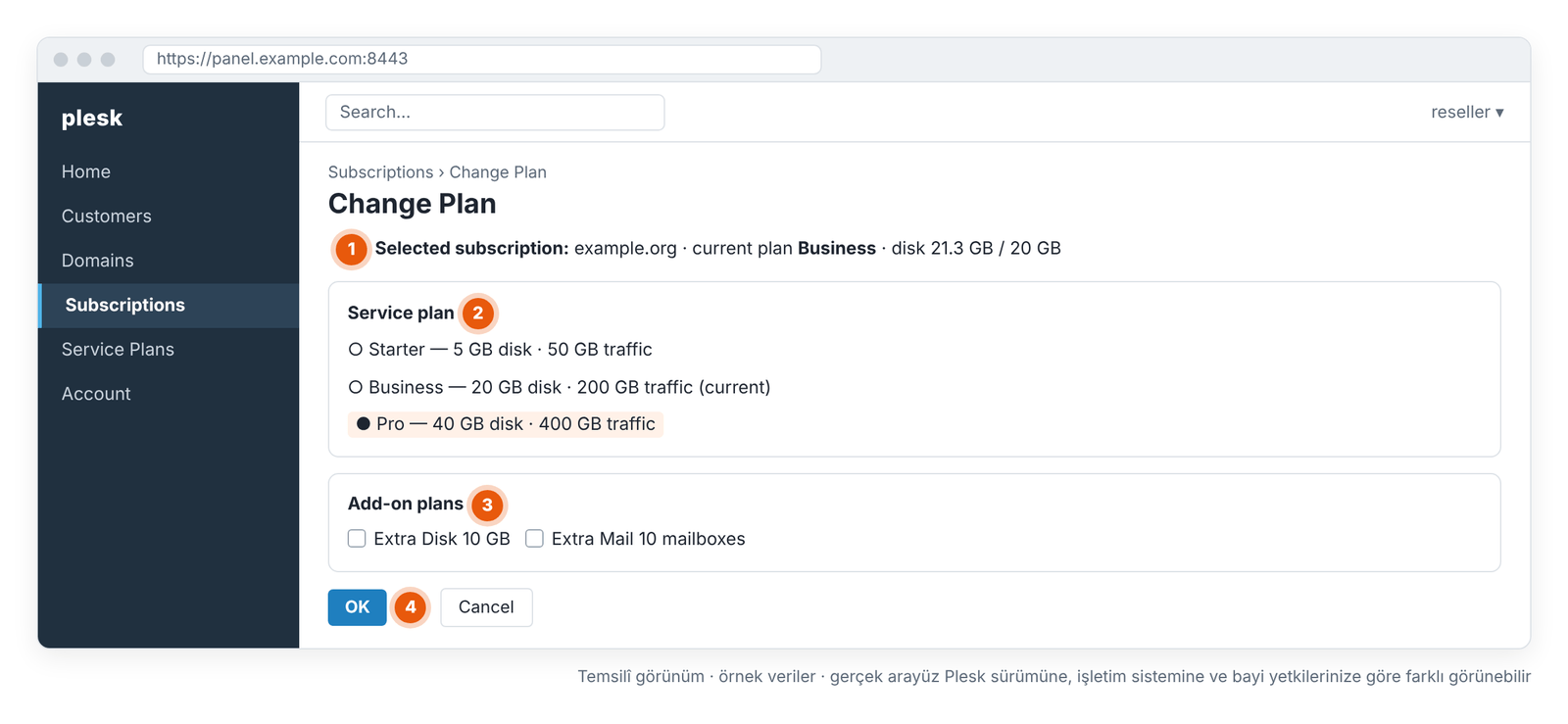The height and width of the screenshot is (724, 1568).
Task: Enable Extra Mail 10 mailboxes add-on
Action: 534,539
